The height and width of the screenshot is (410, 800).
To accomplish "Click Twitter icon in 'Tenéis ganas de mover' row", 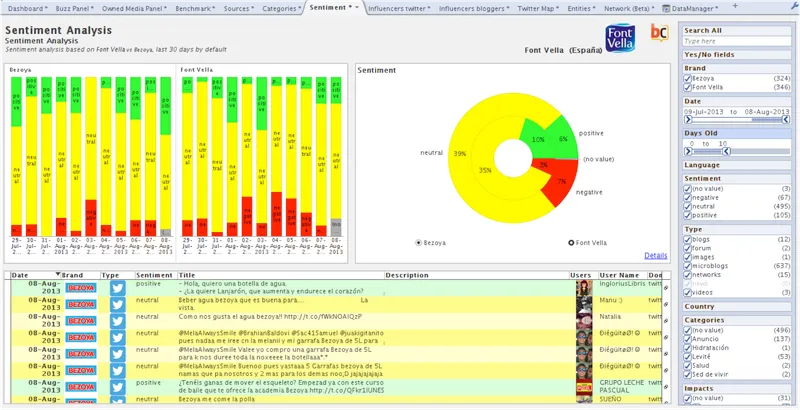I will coord(118,387).
